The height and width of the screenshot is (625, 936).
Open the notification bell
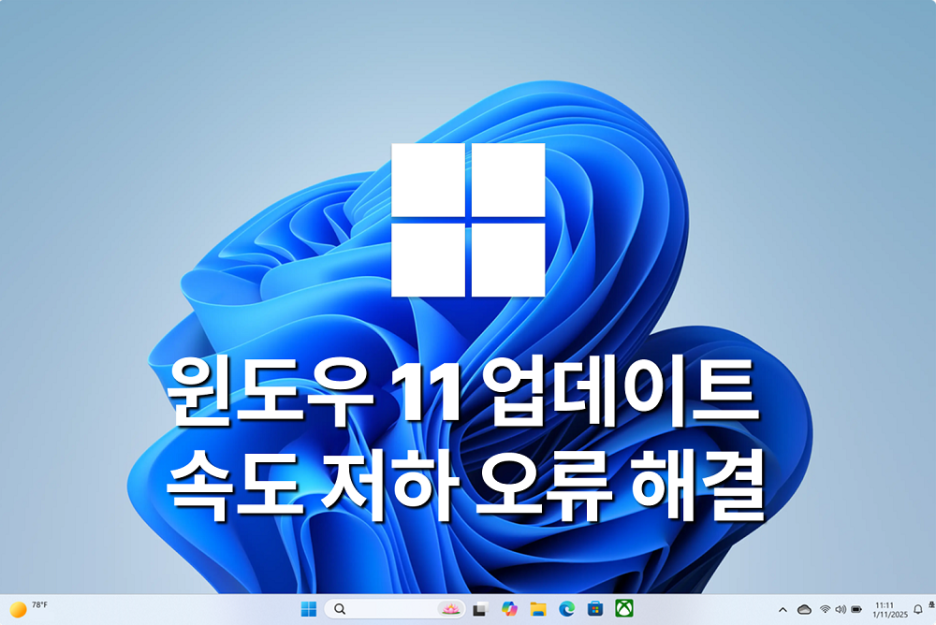(918, 609)
